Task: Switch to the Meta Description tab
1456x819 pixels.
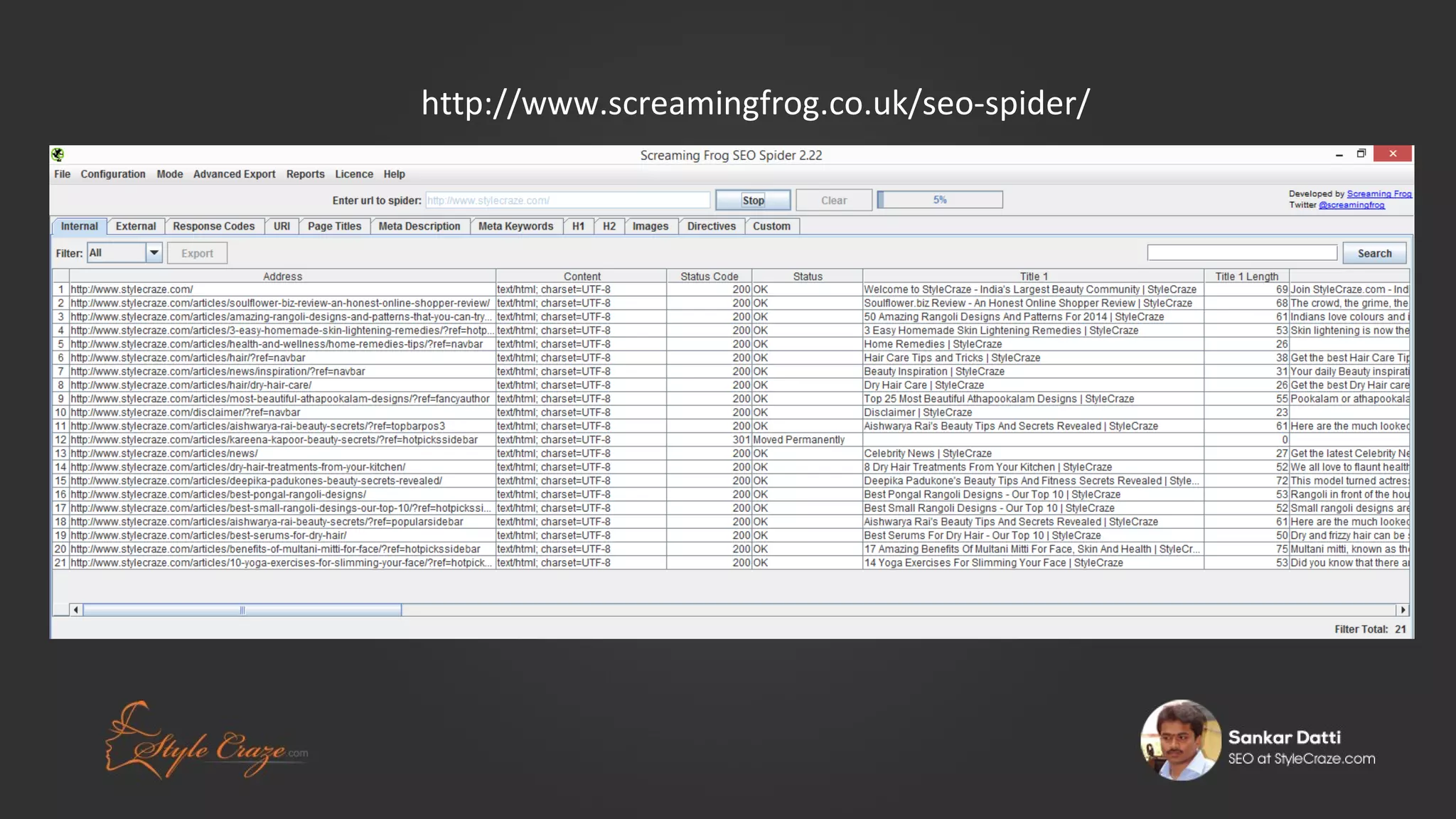Action: (x=419, y=226)
